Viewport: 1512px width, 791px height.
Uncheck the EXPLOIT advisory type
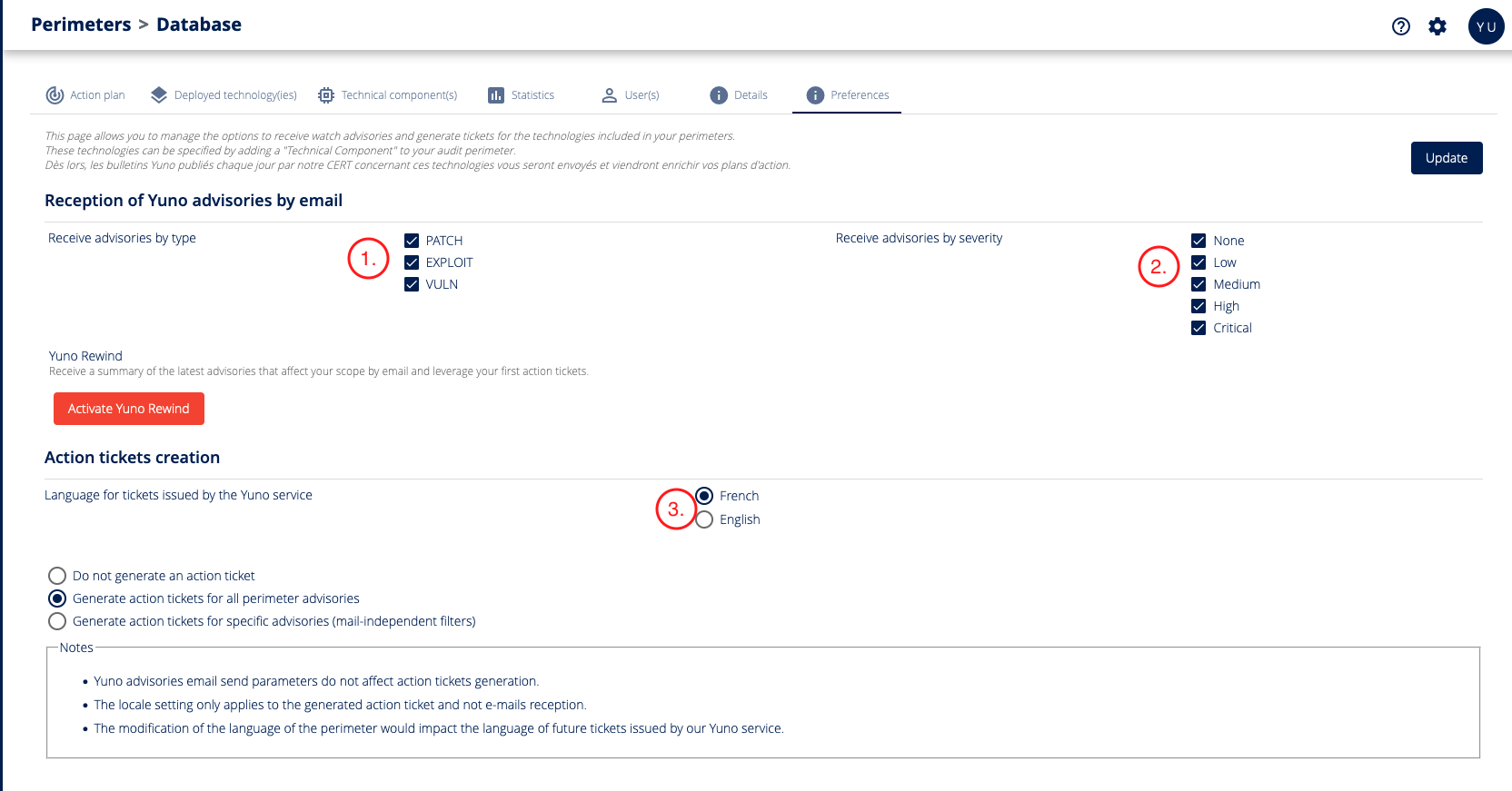pos(412,262)
